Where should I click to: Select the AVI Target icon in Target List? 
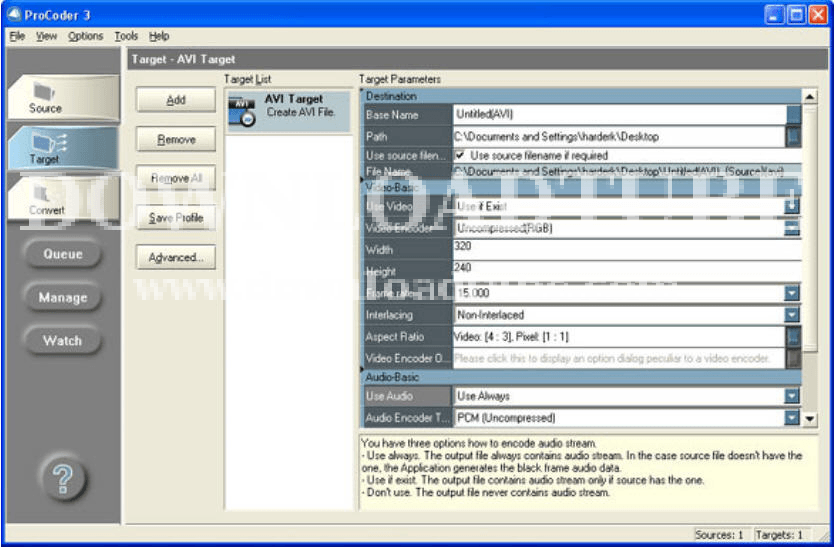pyautogui.click(x=242, y=112)
